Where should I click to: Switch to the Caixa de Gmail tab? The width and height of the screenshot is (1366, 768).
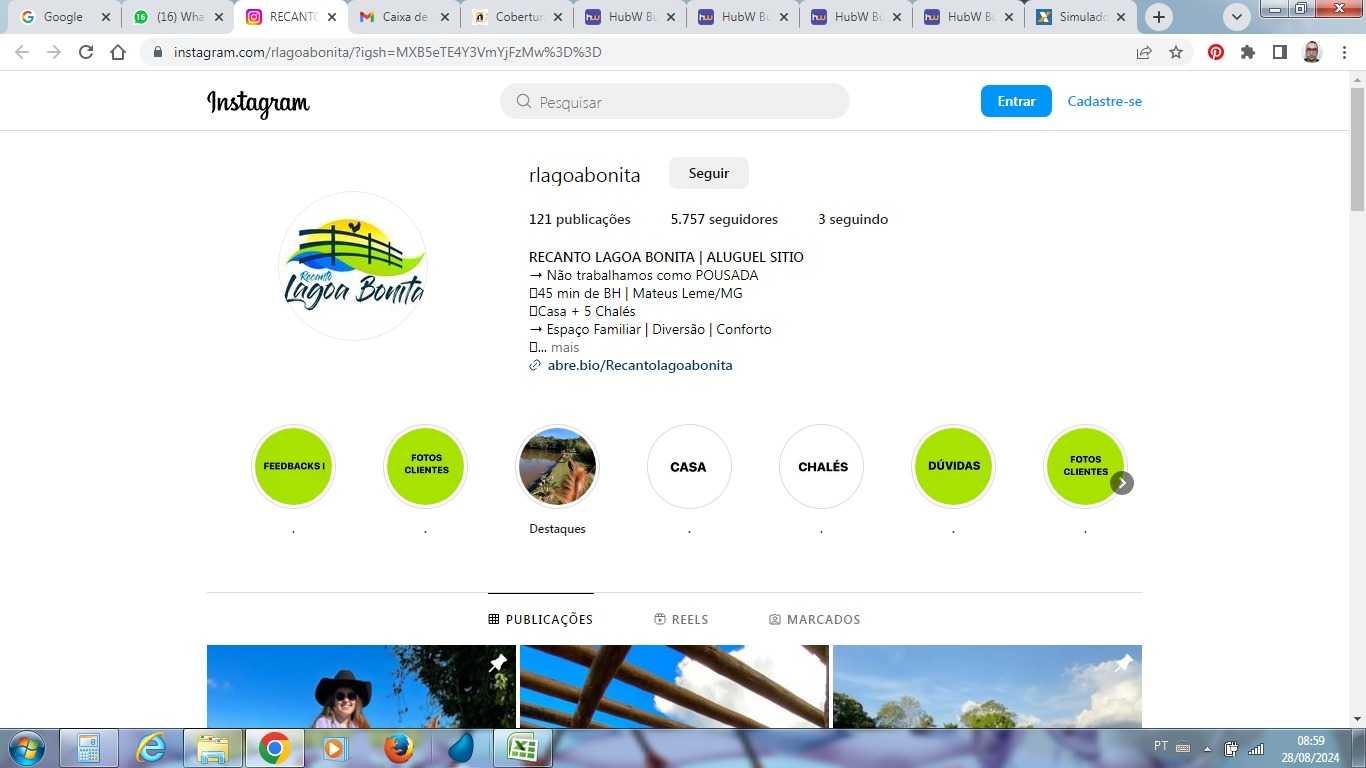404,17
